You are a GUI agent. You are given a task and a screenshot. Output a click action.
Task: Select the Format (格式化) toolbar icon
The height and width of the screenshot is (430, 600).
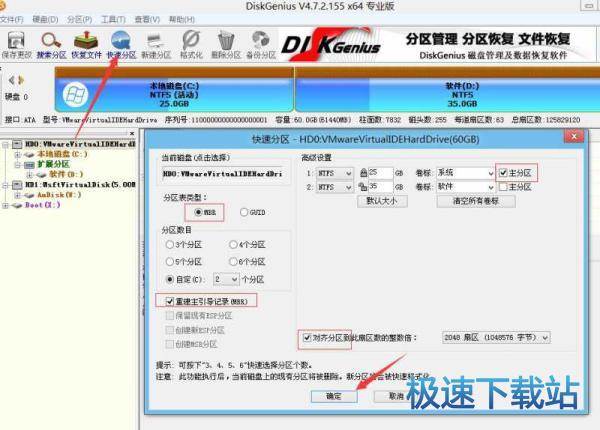tap(191, 45)
